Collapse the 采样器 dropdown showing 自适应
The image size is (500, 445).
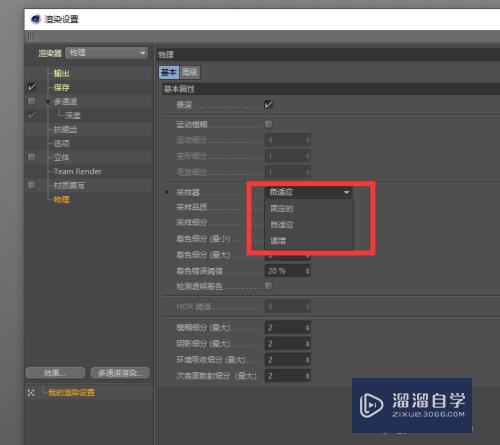click(309, 192)
